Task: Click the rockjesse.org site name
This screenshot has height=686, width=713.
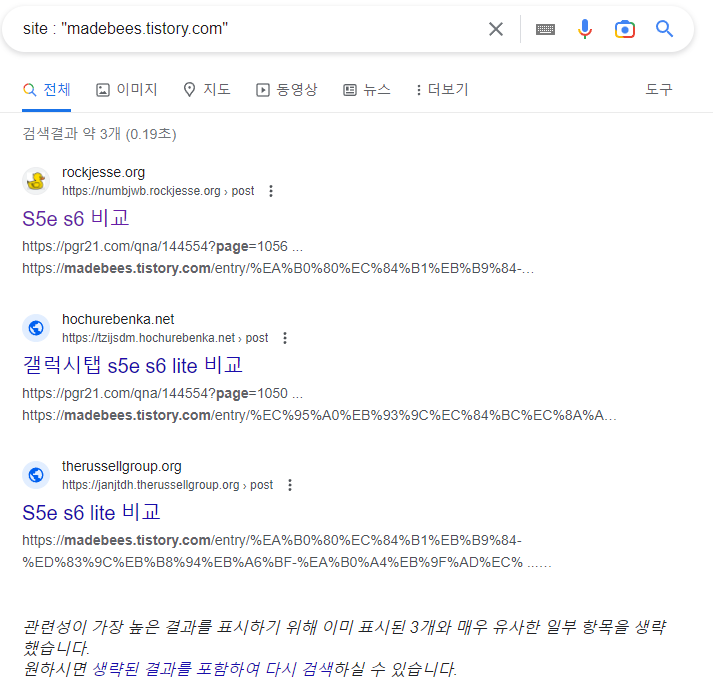Action: 103,172
